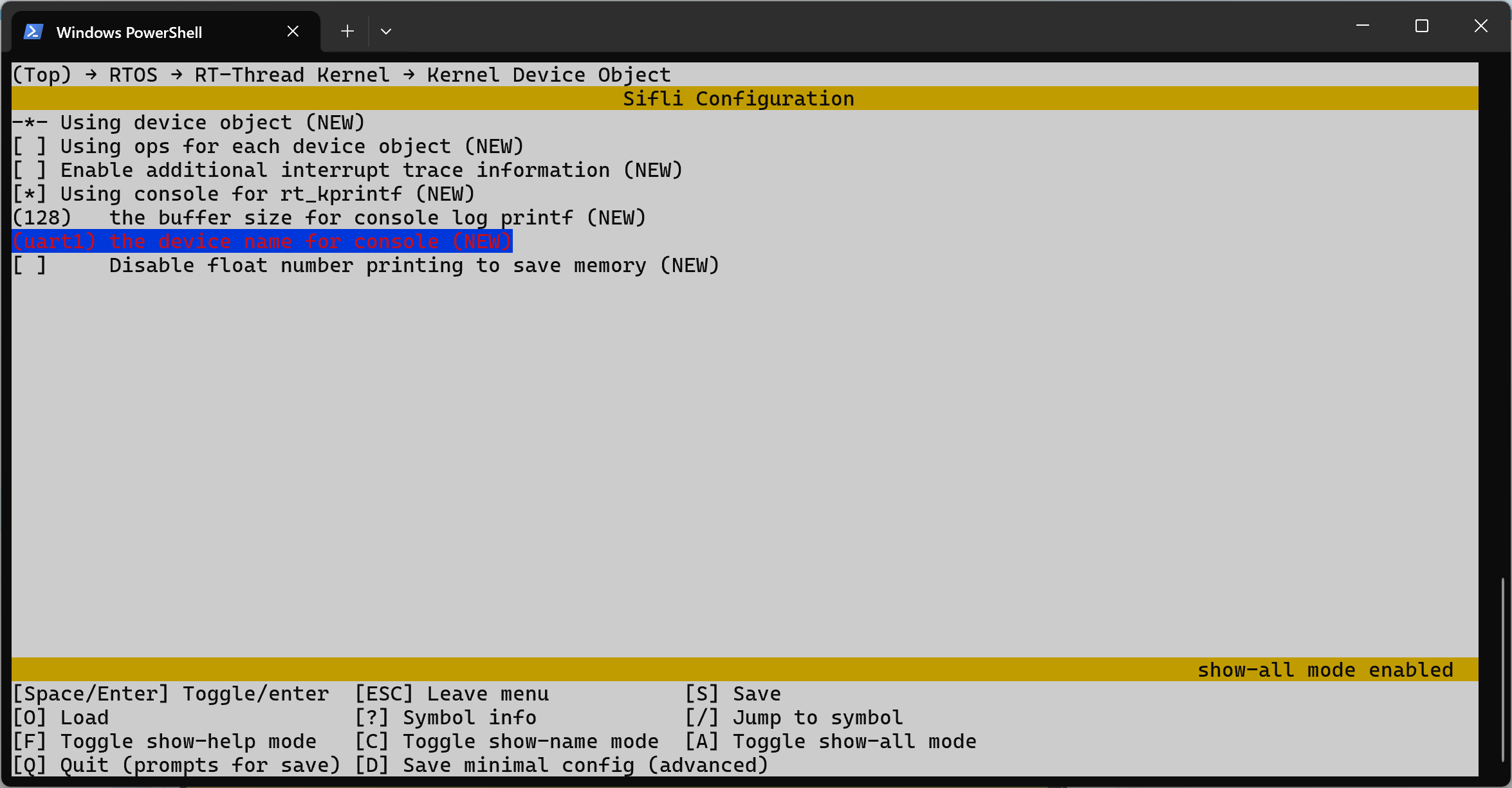Viewport: 1512px width, 788px height.
Task: Open a new terminal tab with plus
Action: (347, 31)
